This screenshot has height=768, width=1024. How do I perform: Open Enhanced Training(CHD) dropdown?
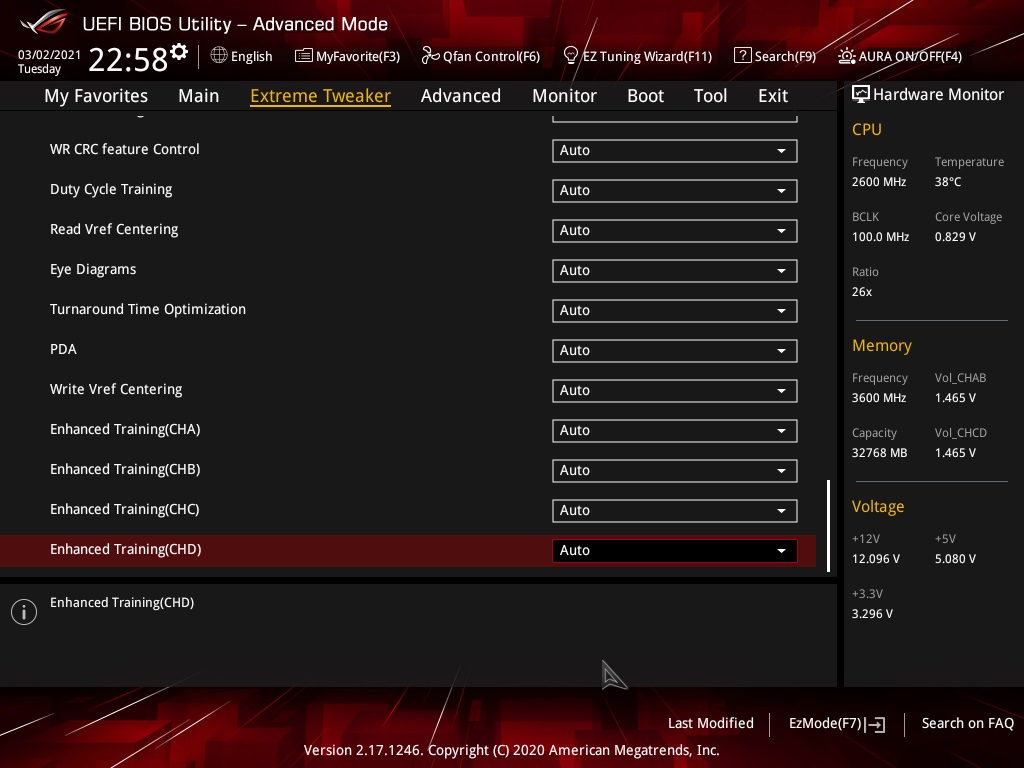coord(675,551)
